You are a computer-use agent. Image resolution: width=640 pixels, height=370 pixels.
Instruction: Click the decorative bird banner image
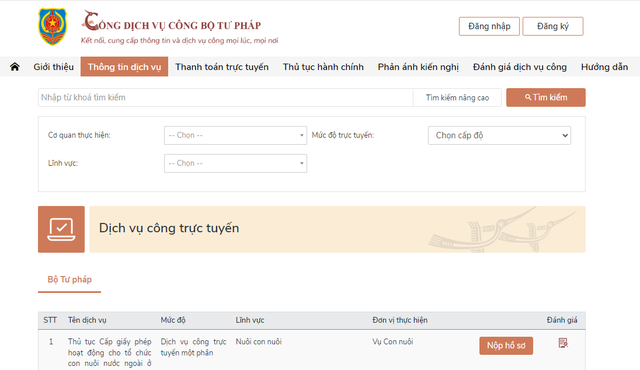(x=503, y=229)
